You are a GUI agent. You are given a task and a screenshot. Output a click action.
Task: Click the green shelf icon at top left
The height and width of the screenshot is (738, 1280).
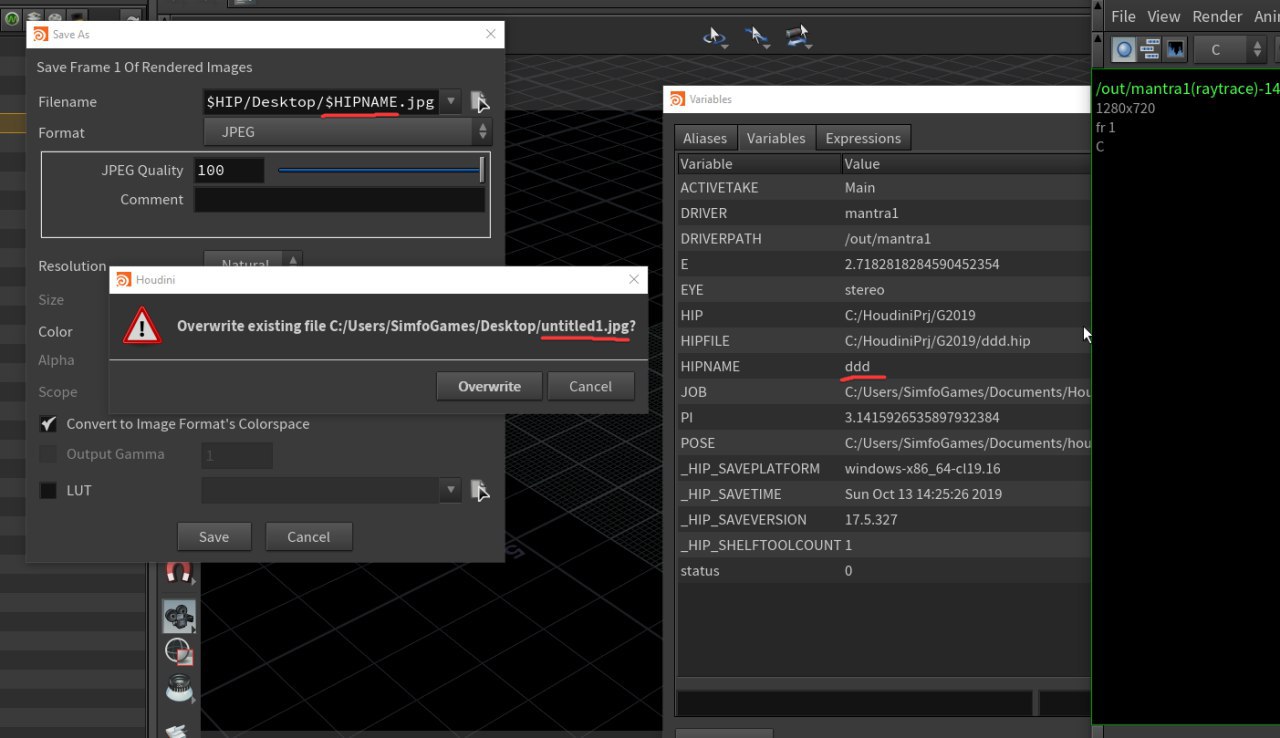pyautogui.click(x=11, y=18)
